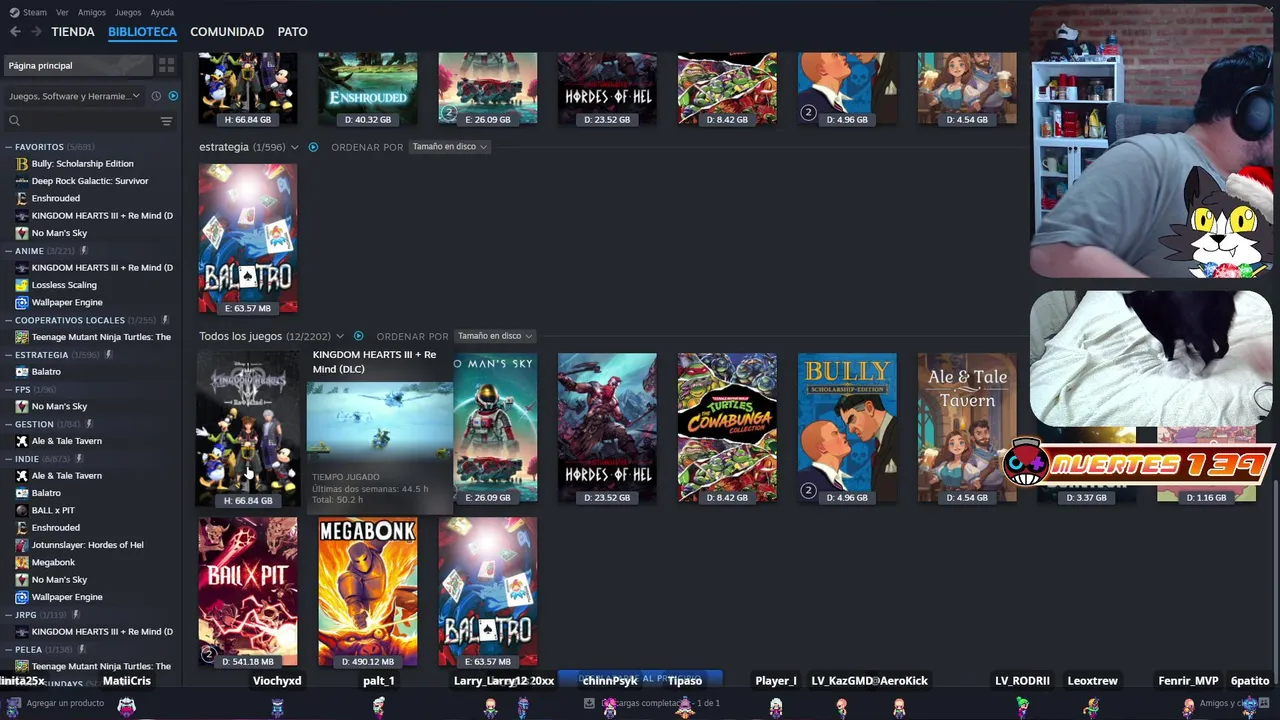The image size is (1280, 720).
Task: Collapse the PELEA category
Action: pos(9,650)
